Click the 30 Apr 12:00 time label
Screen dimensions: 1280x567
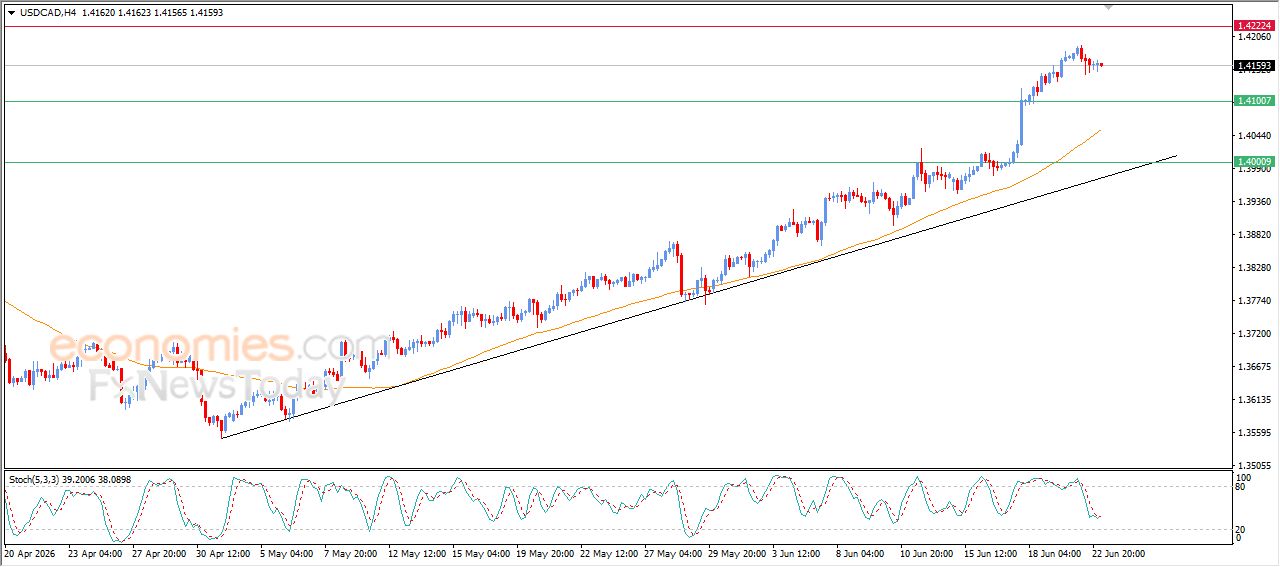click(222, 553)
